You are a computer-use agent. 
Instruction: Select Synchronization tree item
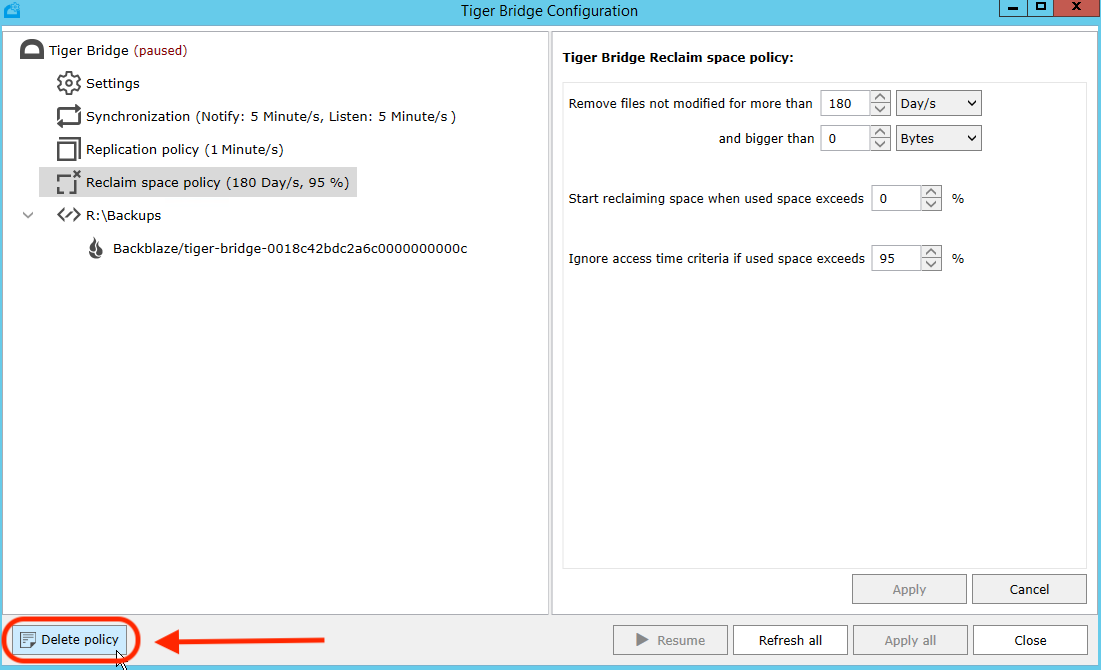coord(270,117)
